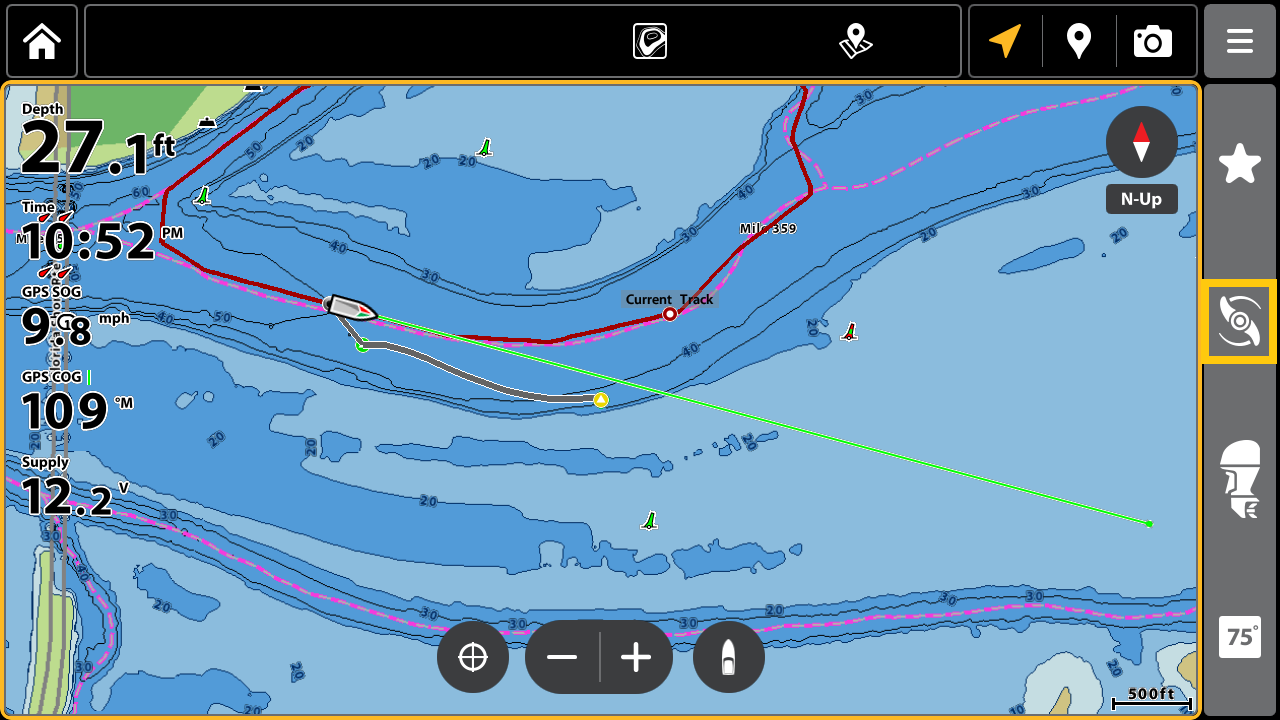The image size is (1280, 720).
Task: Open the chart waypoints map icon
Action: pos(855,41)
